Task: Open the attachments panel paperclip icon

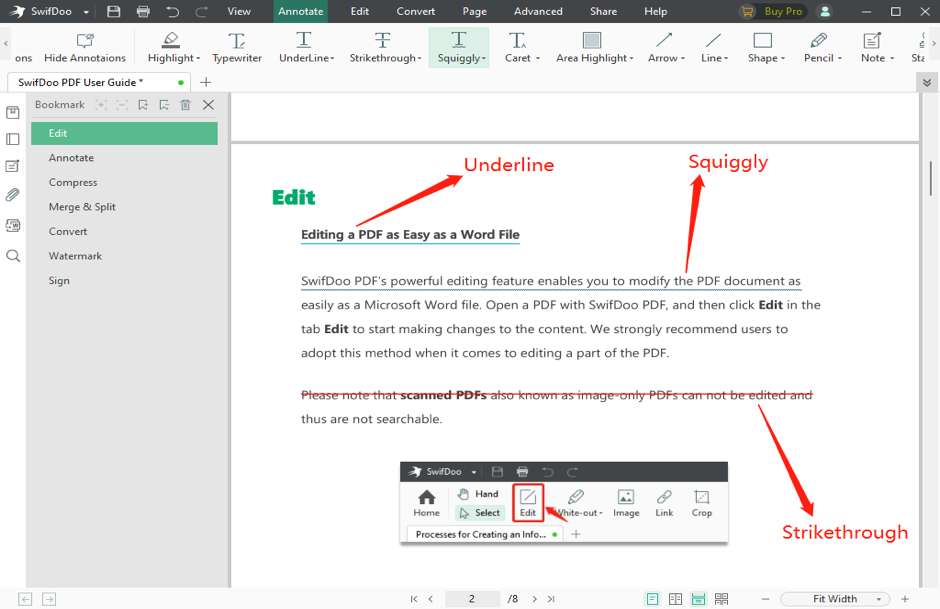Action: click(x=13, y=195)
